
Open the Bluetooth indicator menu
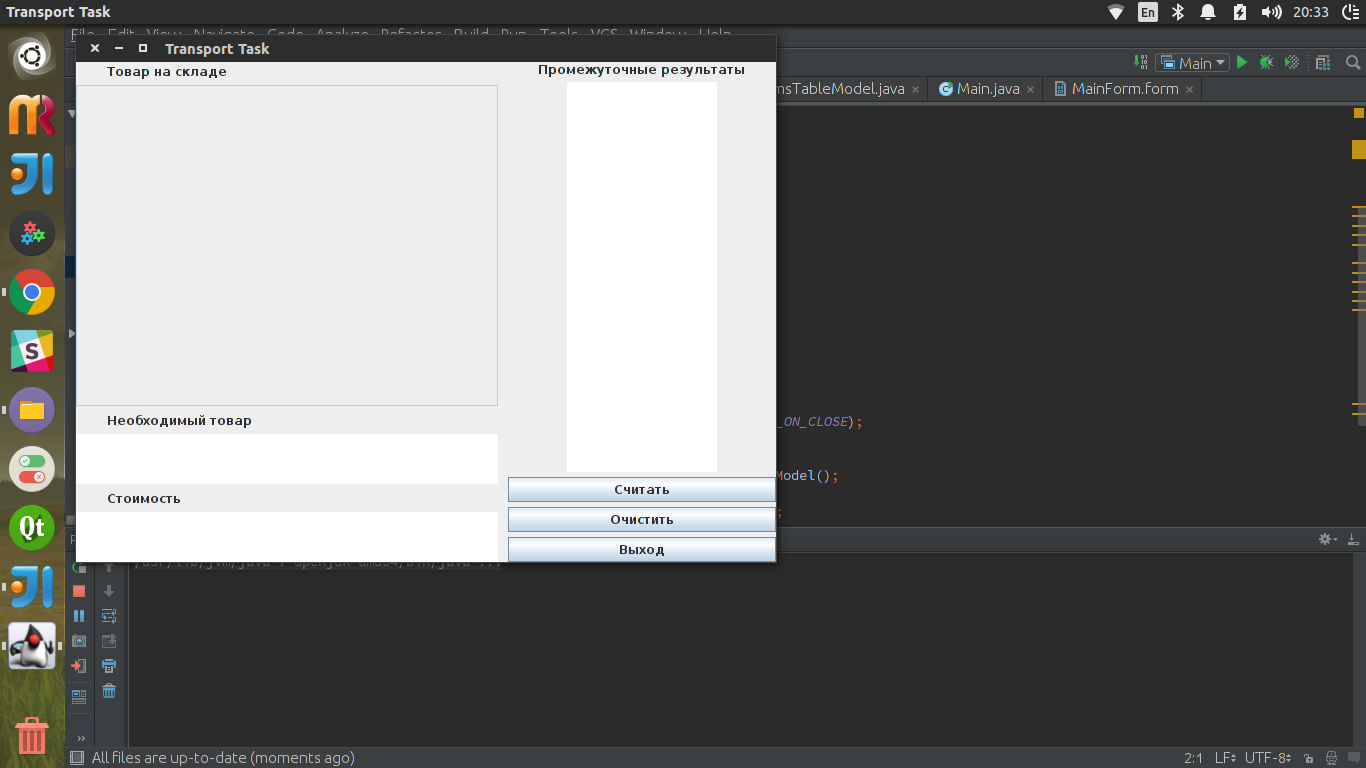point(1178,12)
